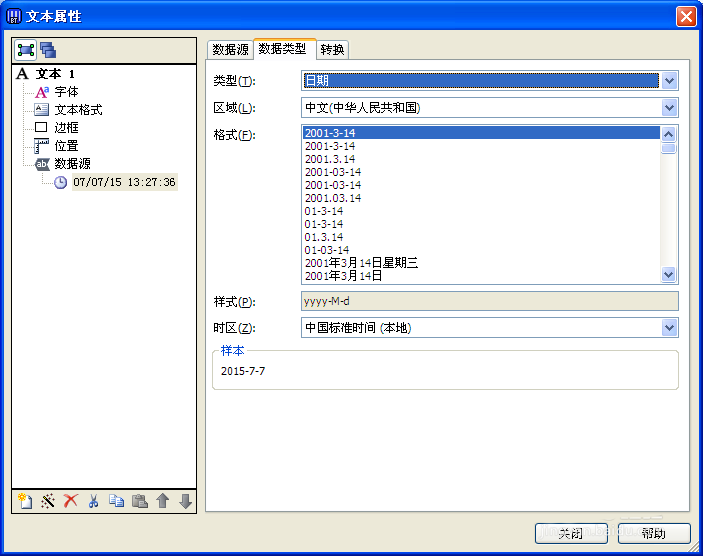Switch to the 转换 tab
This screenshot has width=703, height=556.
point(332,49)
